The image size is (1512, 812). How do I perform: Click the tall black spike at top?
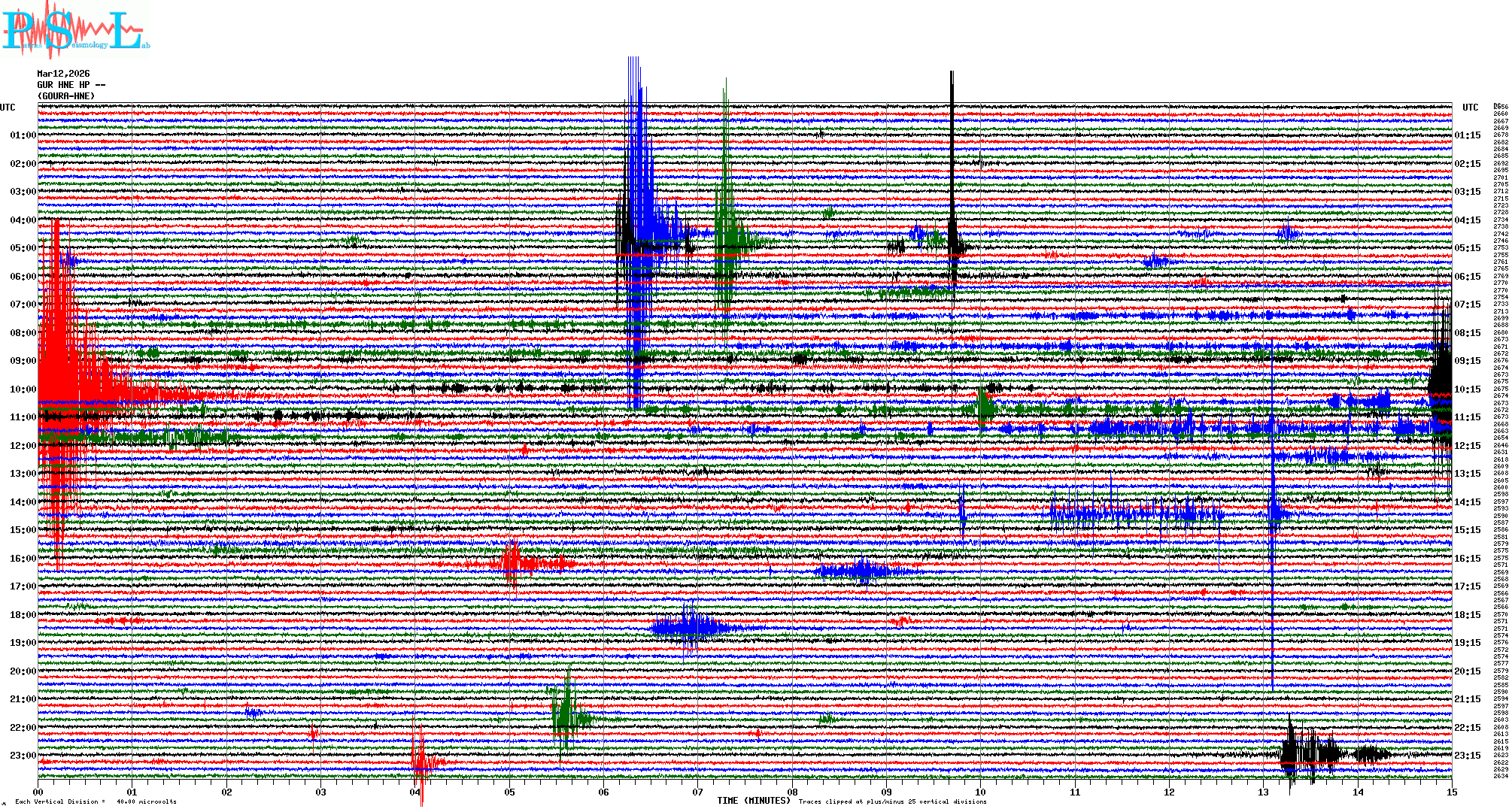952,150
